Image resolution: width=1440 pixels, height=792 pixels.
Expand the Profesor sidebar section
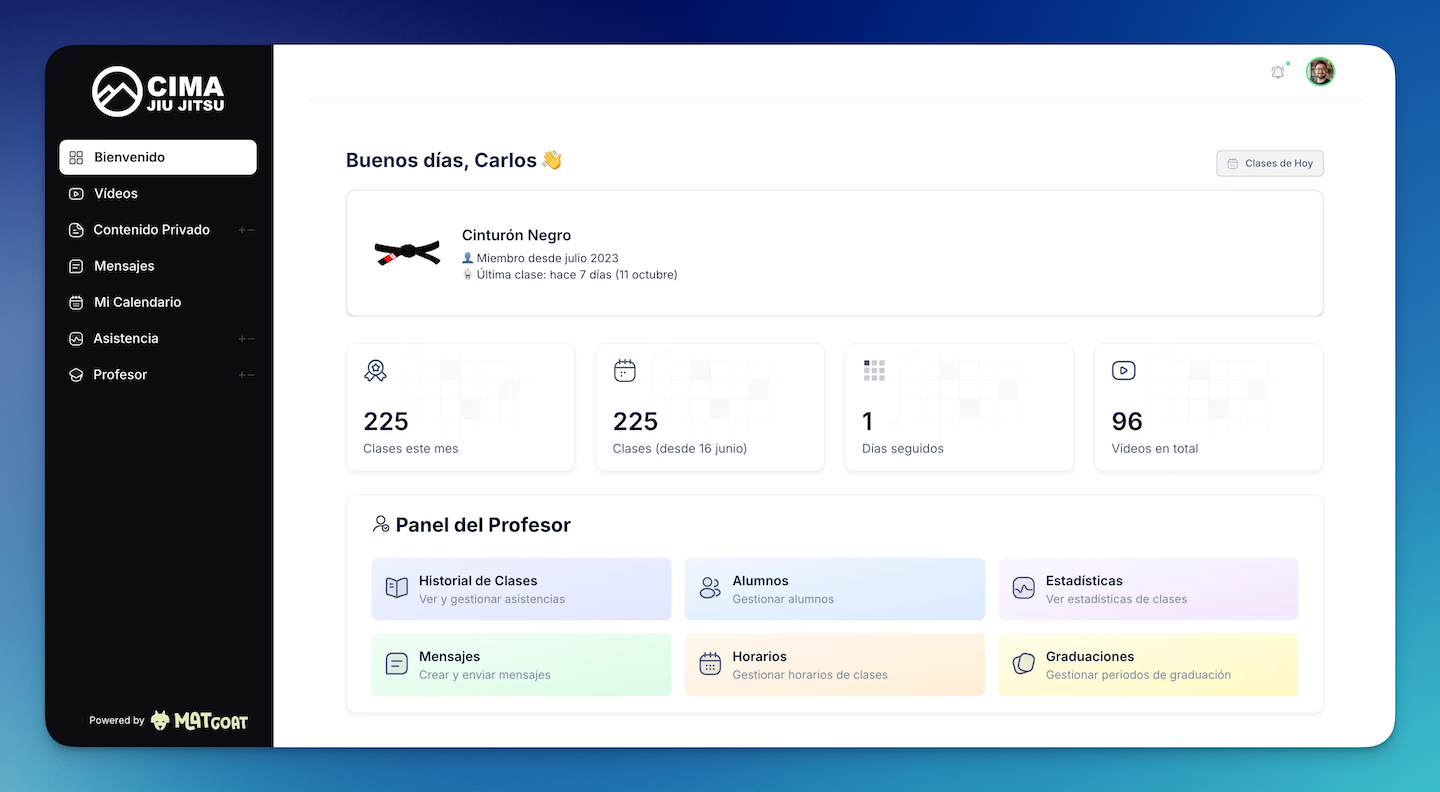point(246,375)
